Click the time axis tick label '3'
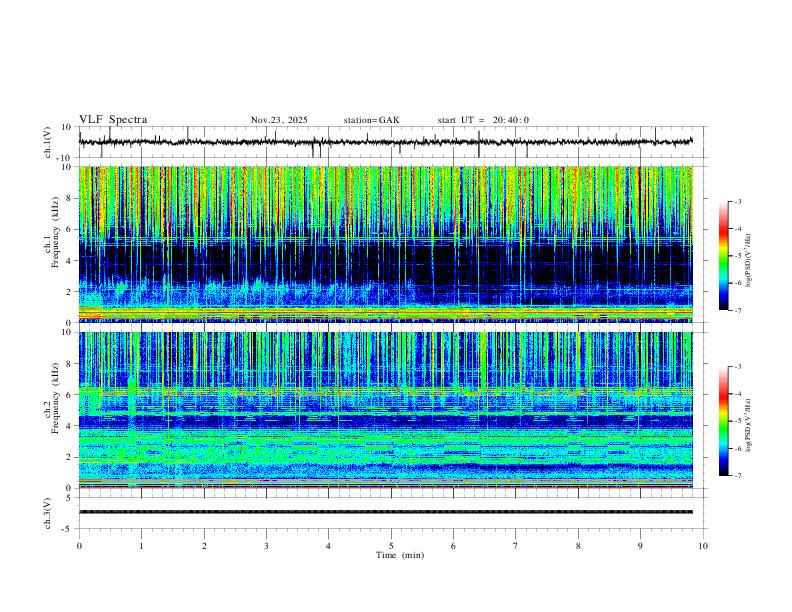 [x=266, y=546]
